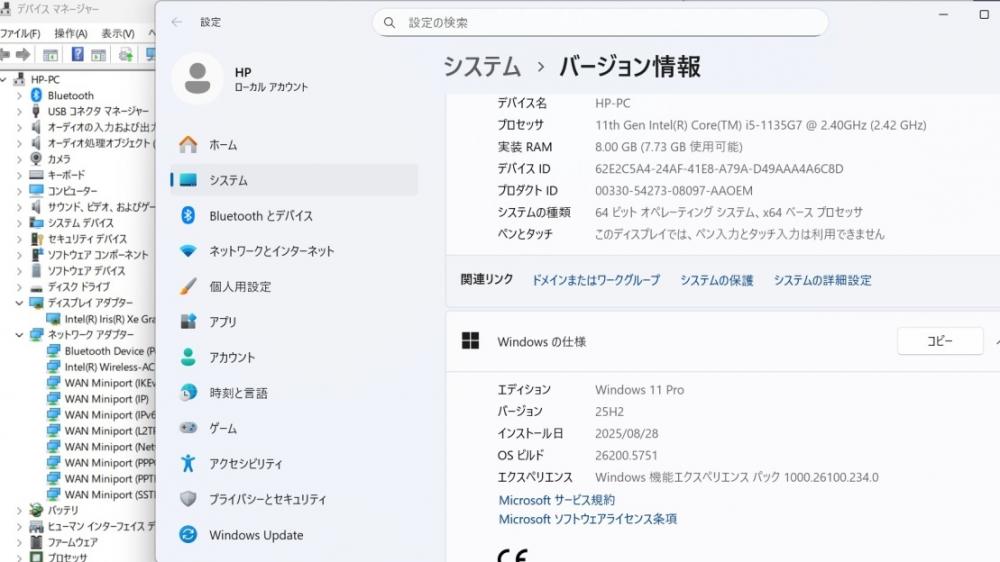Select Intel(R) Iris(R) Xe Graphics device
Viewport: 1000px width, 562px height.
pyautogui.click(x=110, y=318)
